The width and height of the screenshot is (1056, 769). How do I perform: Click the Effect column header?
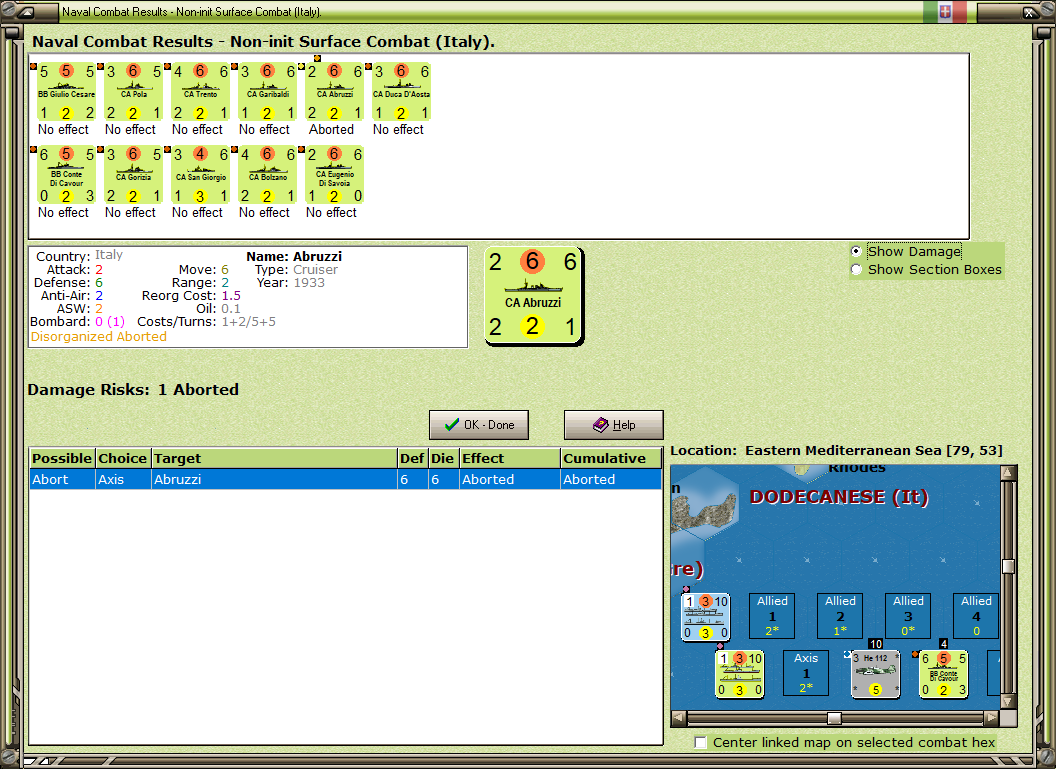click(510, 459)
